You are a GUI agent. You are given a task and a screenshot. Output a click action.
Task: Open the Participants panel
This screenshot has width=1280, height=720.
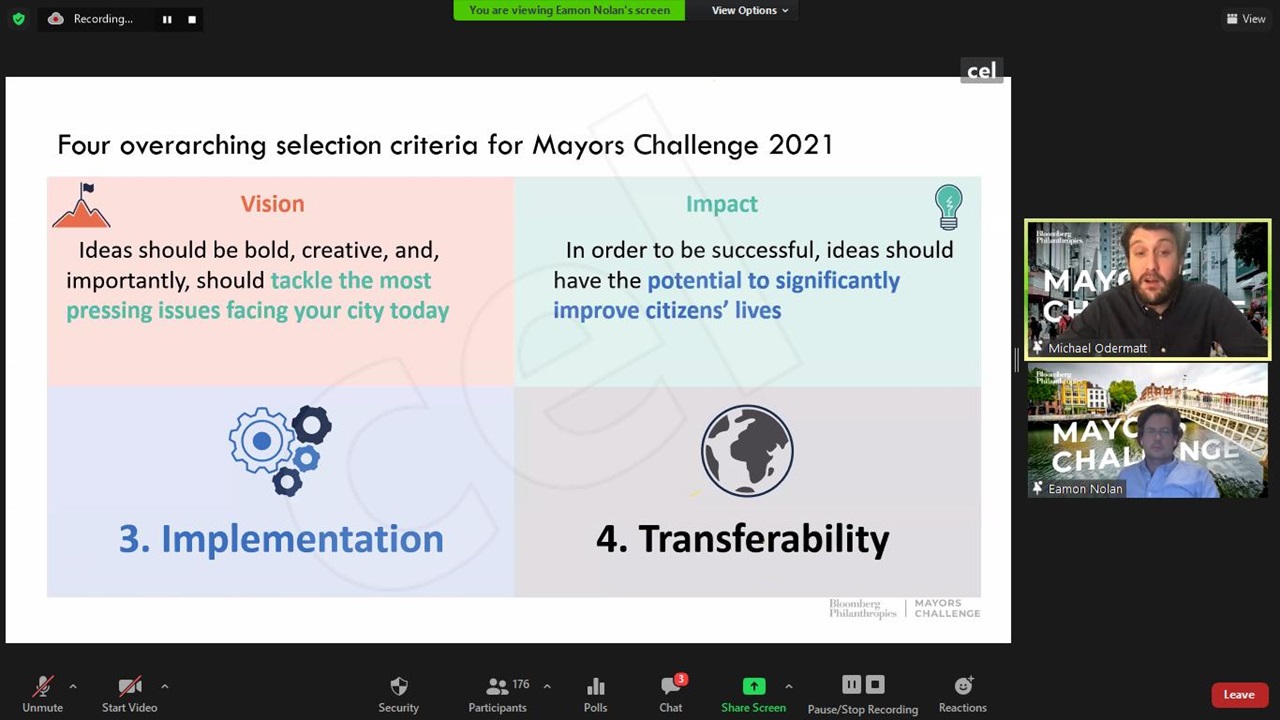pos(497,693)
